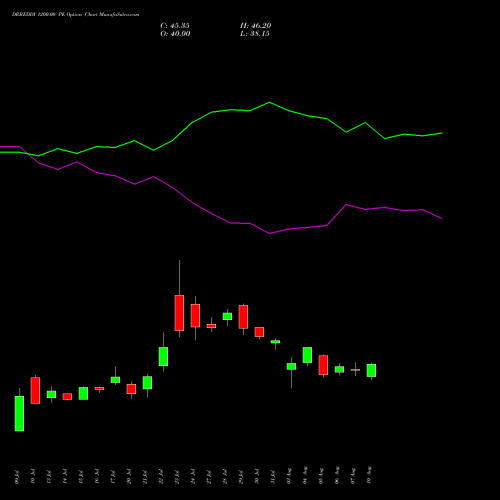The height and width of the screenshot is (500, 500).
Task: Select the 03 Aug date label
Action: coord(289,476)
